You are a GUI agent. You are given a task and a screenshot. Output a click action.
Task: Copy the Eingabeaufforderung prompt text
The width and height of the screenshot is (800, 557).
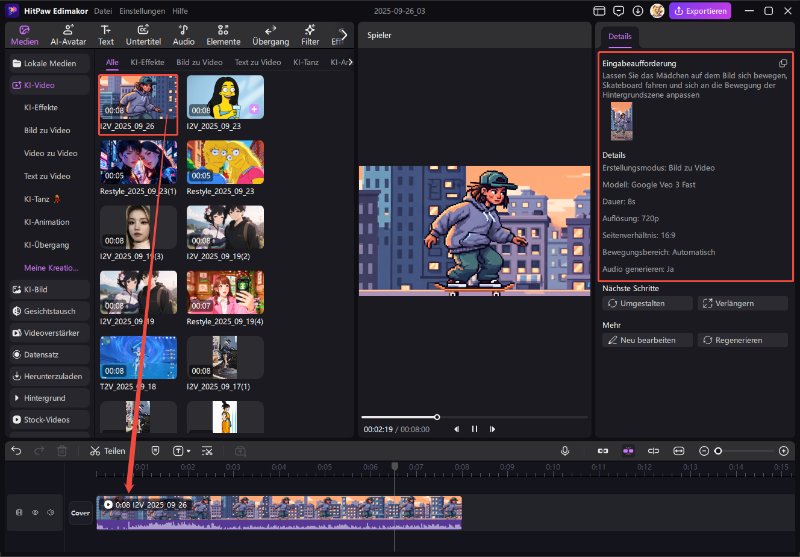coord(783,63)
